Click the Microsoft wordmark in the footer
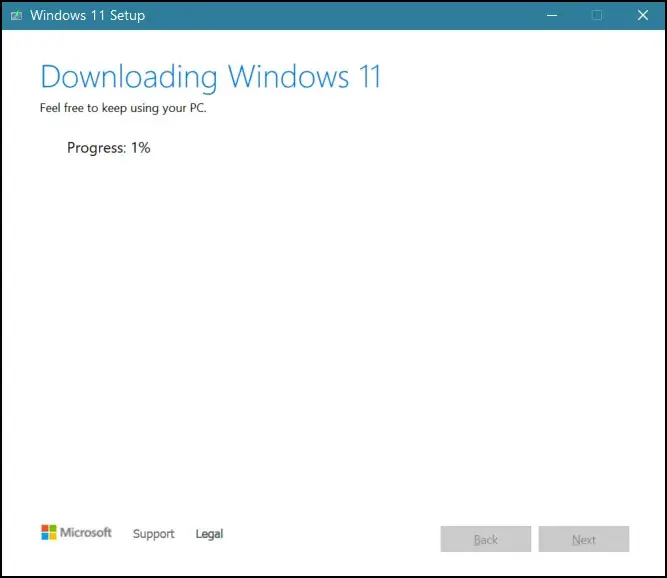 [x=86, y=533]
